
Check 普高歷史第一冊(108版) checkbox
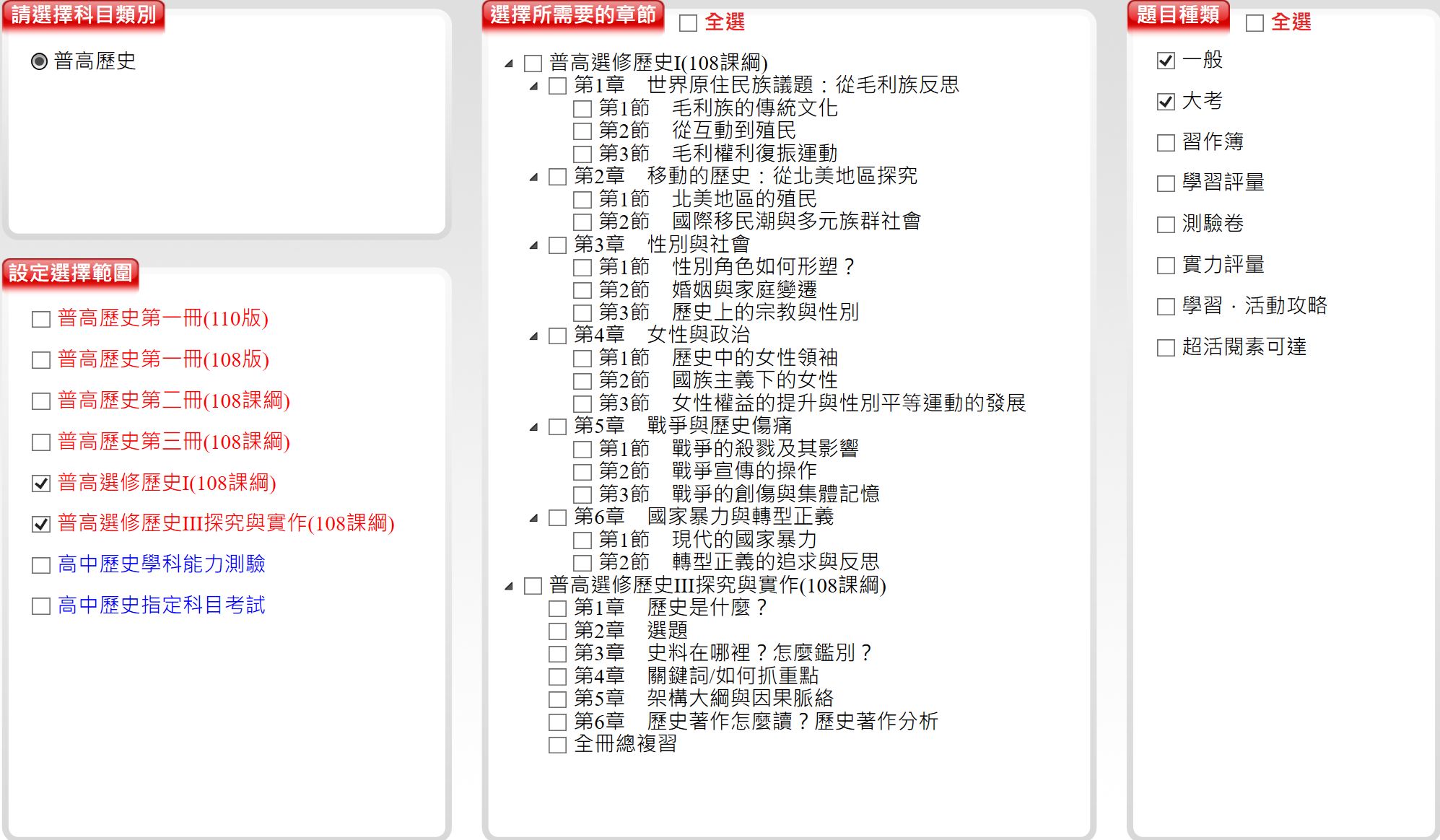pos(41,360)
